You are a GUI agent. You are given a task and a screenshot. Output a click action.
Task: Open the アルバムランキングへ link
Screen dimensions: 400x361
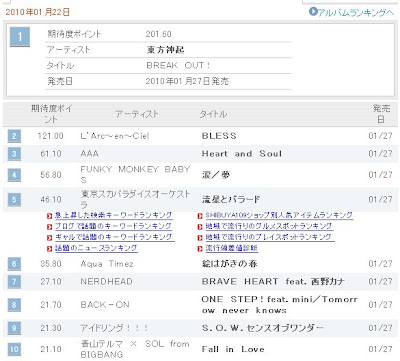point(356,12)
